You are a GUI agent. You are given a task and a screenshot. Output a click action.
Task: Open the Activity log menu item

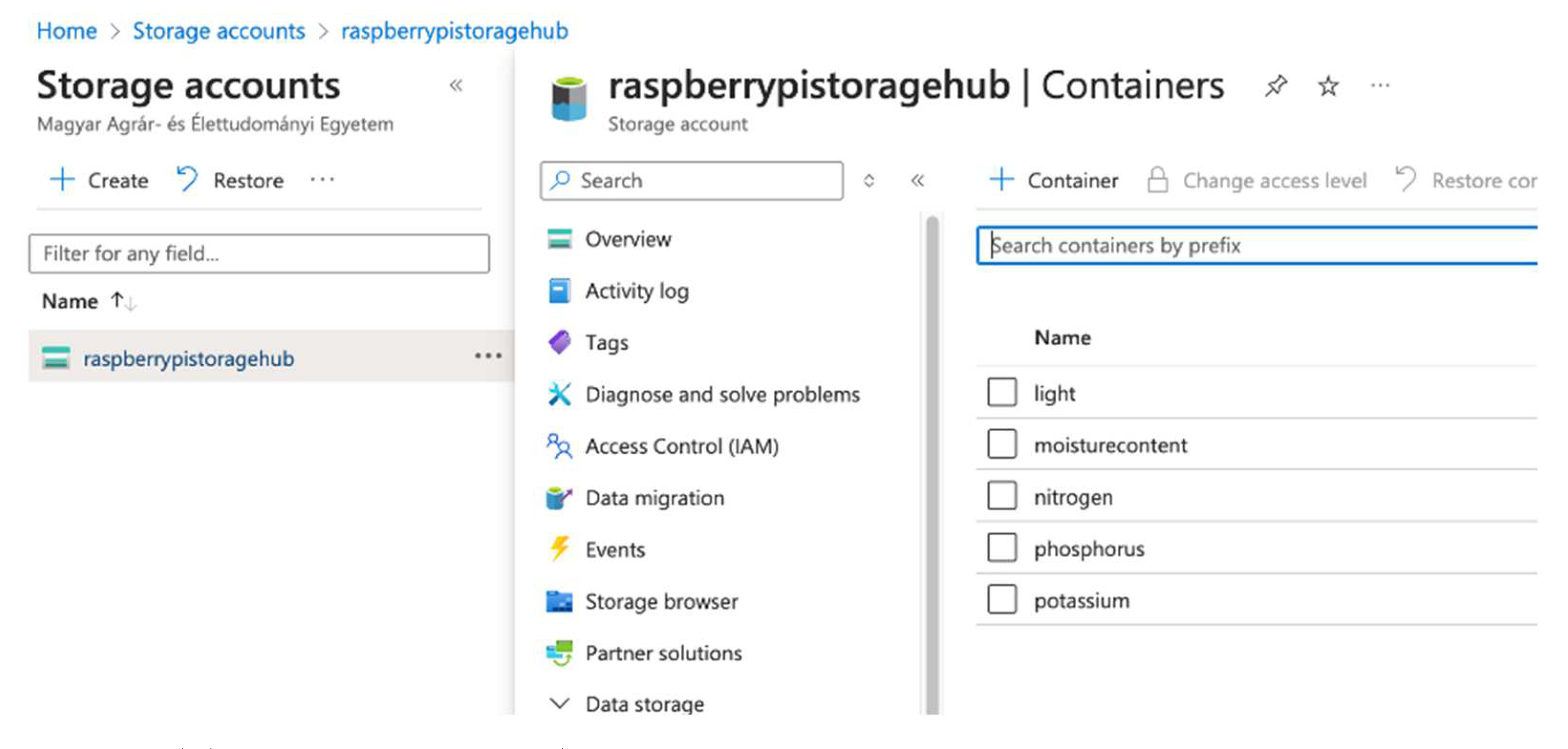[637, 291]
